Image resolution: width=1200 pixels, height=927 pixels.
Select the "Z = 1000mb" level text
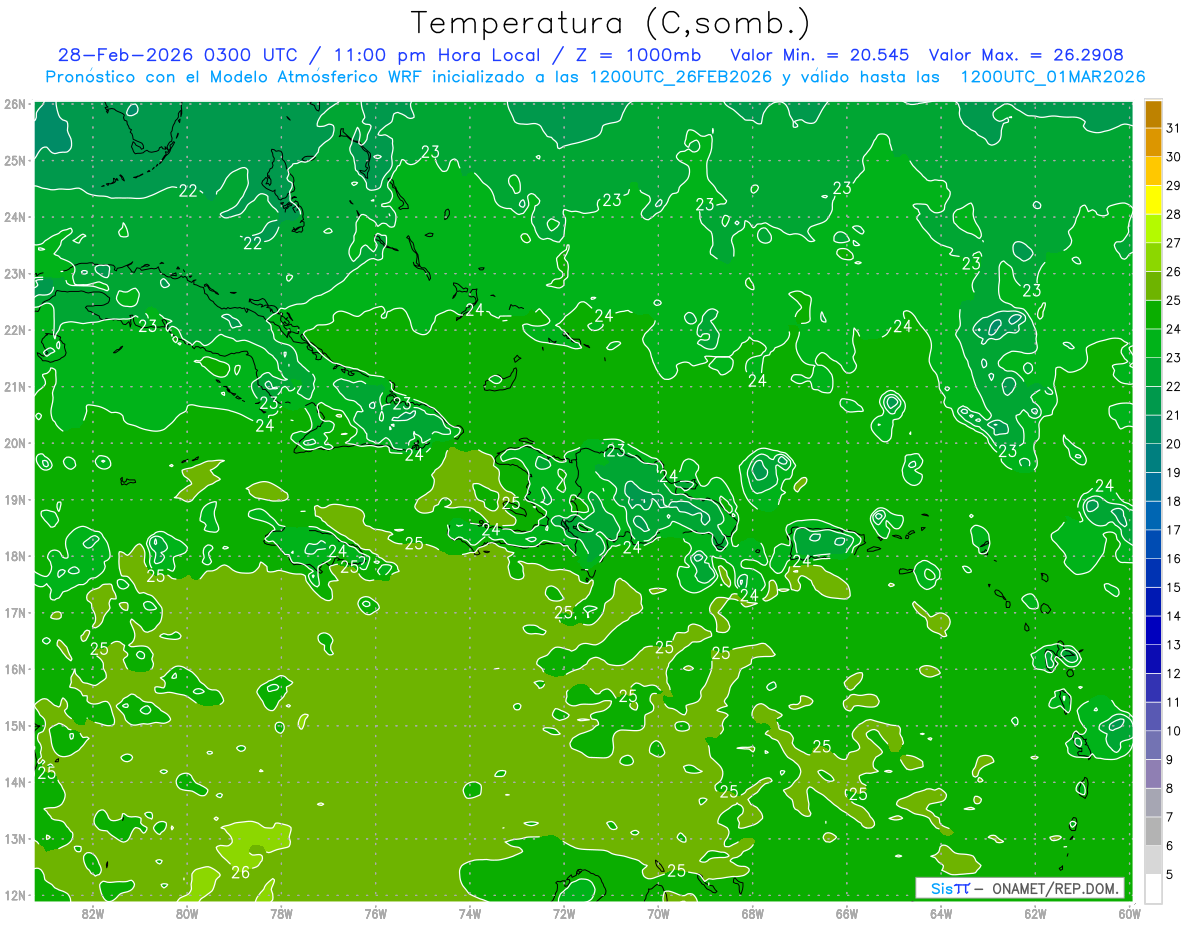pos(639,55)
